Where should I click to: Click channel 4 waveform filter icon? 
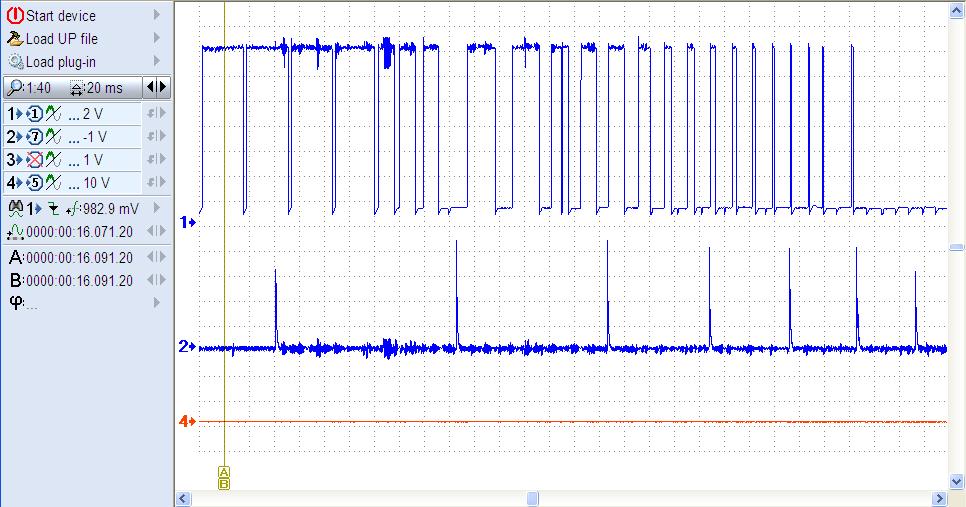54,182
